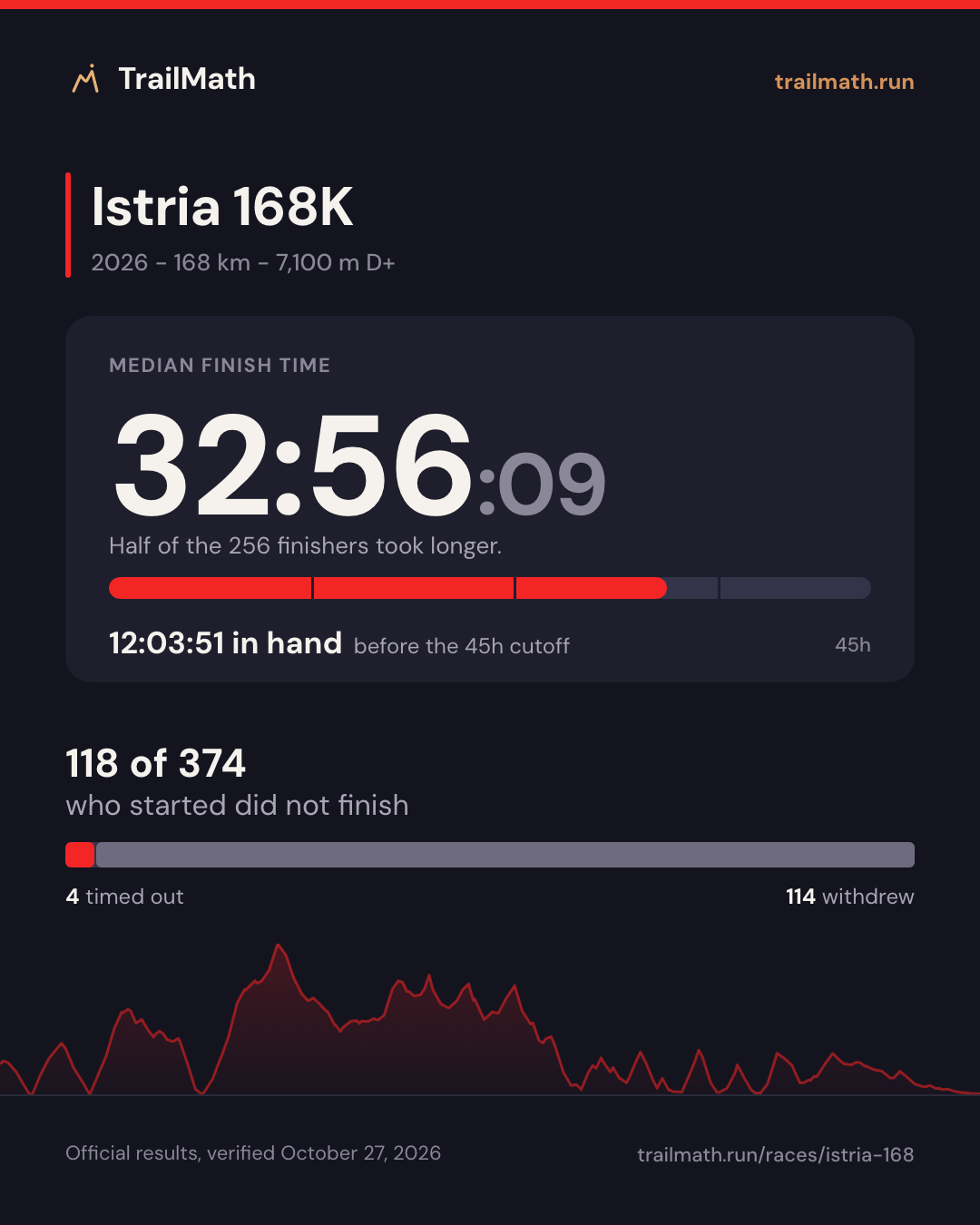Click the '114 withdrew' label
Screen dimensions: 980x1225
[850, 897]
